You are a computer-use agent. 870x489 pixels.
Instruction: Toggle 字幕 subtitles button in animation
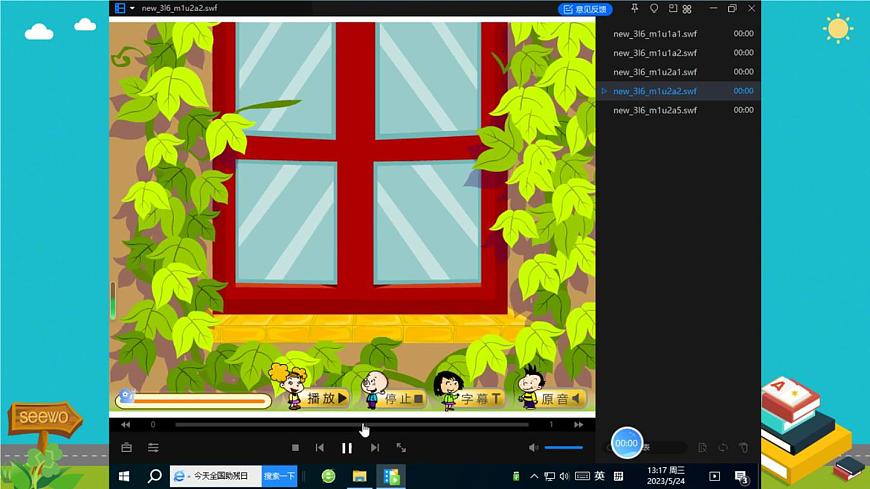click(x=480, y=399)
